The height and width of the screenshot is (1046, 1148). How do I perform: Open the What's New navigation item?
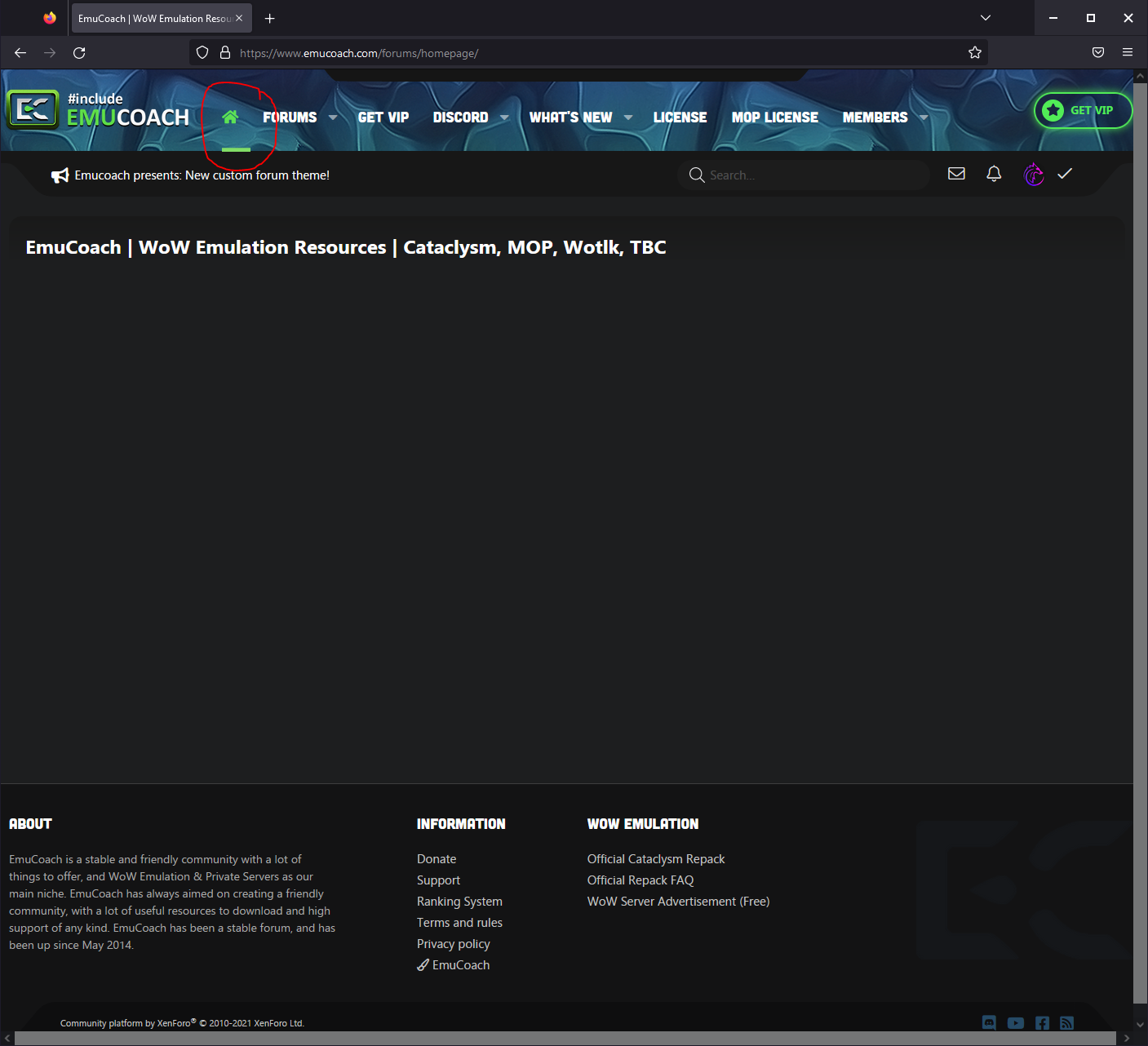[x=570, y=117]
